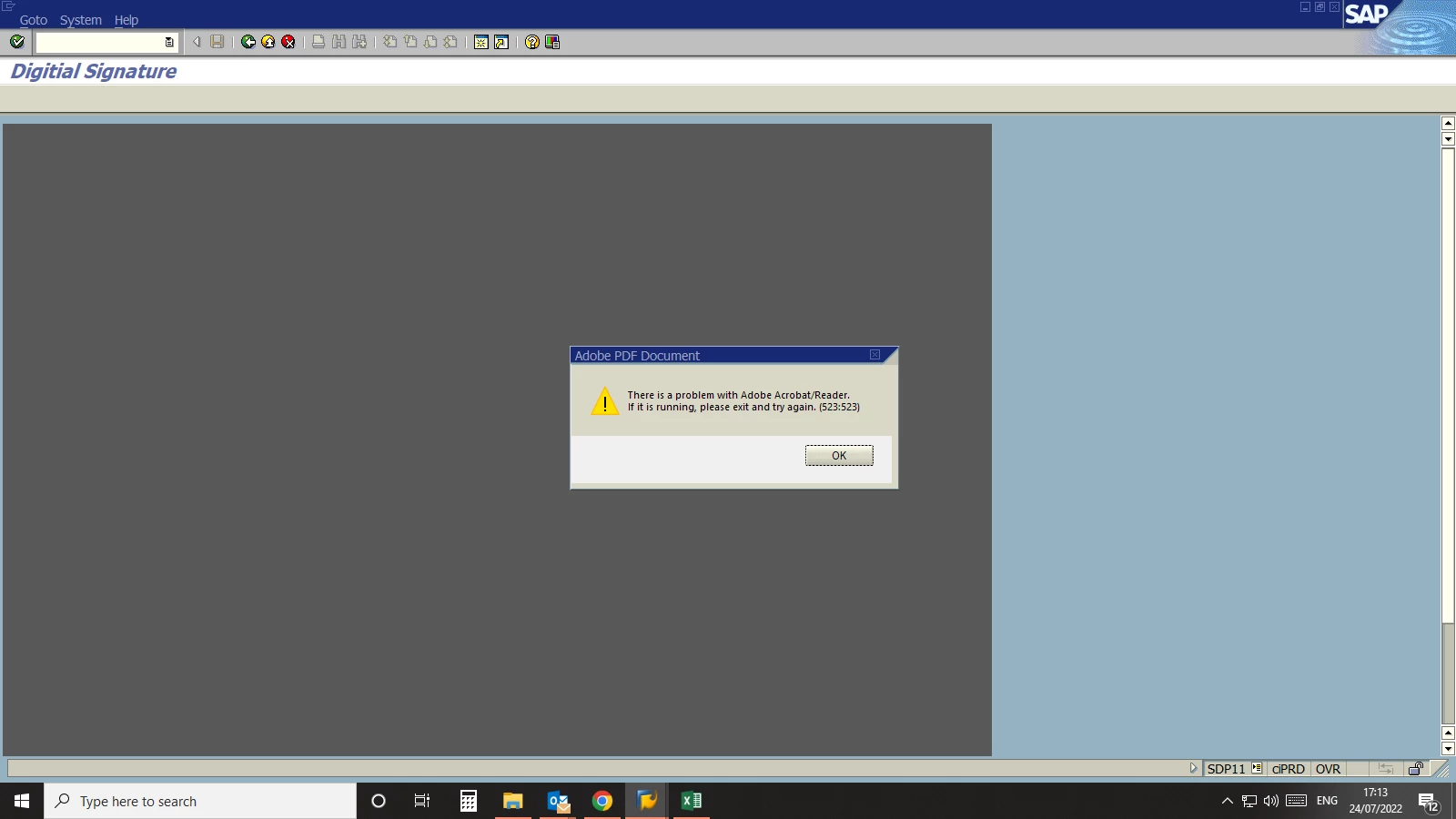Go back with the green arrow icon
This screenshot has width=1456, height=819.
tap(248, 42)
